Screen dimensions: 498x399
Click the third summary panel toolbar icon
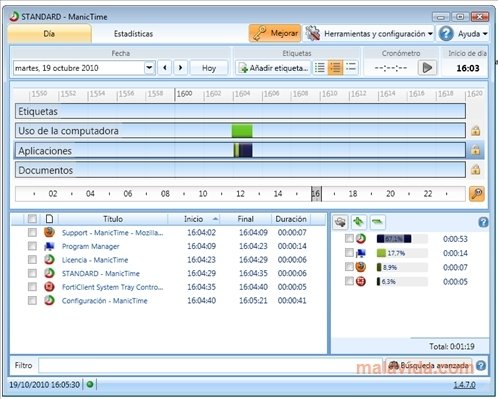(377, 222)
